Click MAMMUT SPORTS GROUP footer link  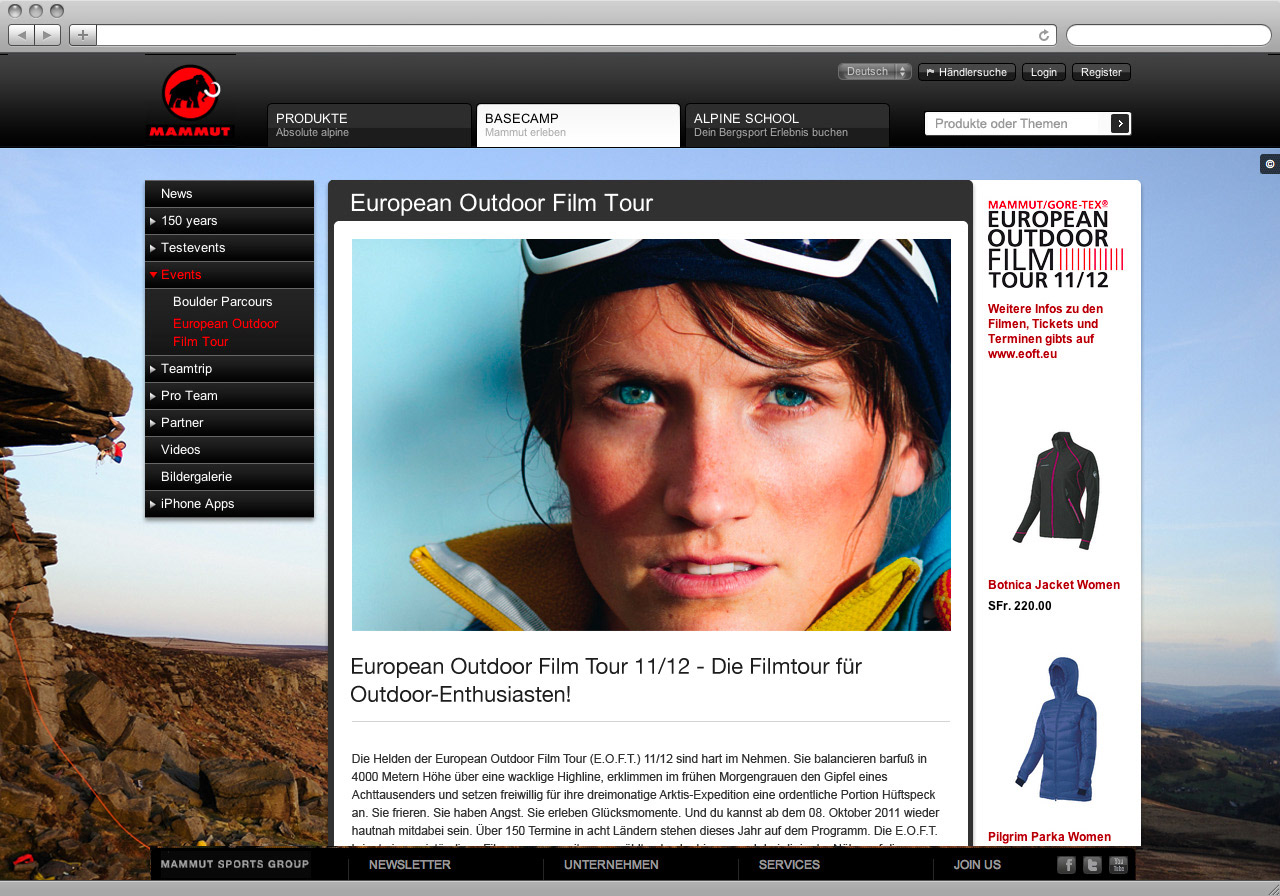[x=234, y=864]
